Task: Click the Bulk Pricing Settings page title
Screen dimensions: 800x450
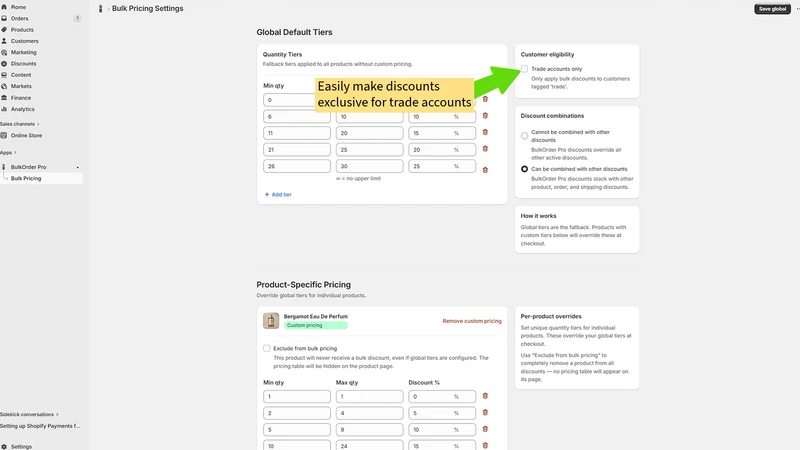Action: click(147, 9)
